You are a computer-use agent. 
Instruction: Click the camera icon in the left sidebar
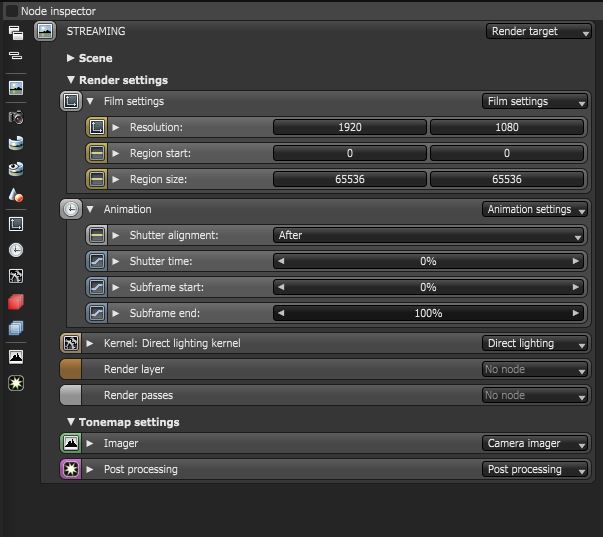(x=15, y=118)
